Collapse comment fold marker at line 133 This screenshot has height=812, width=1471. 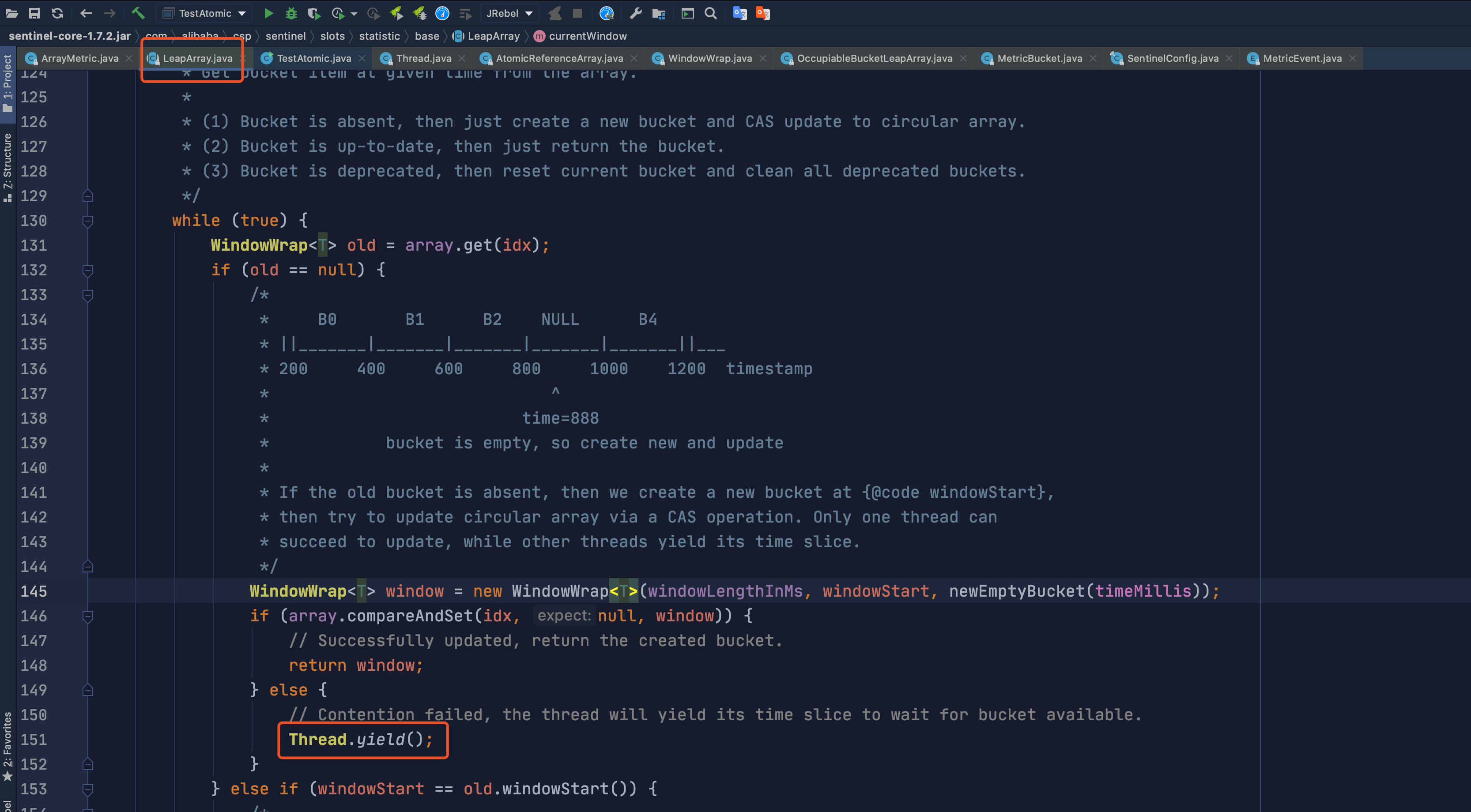pos(88,295)
